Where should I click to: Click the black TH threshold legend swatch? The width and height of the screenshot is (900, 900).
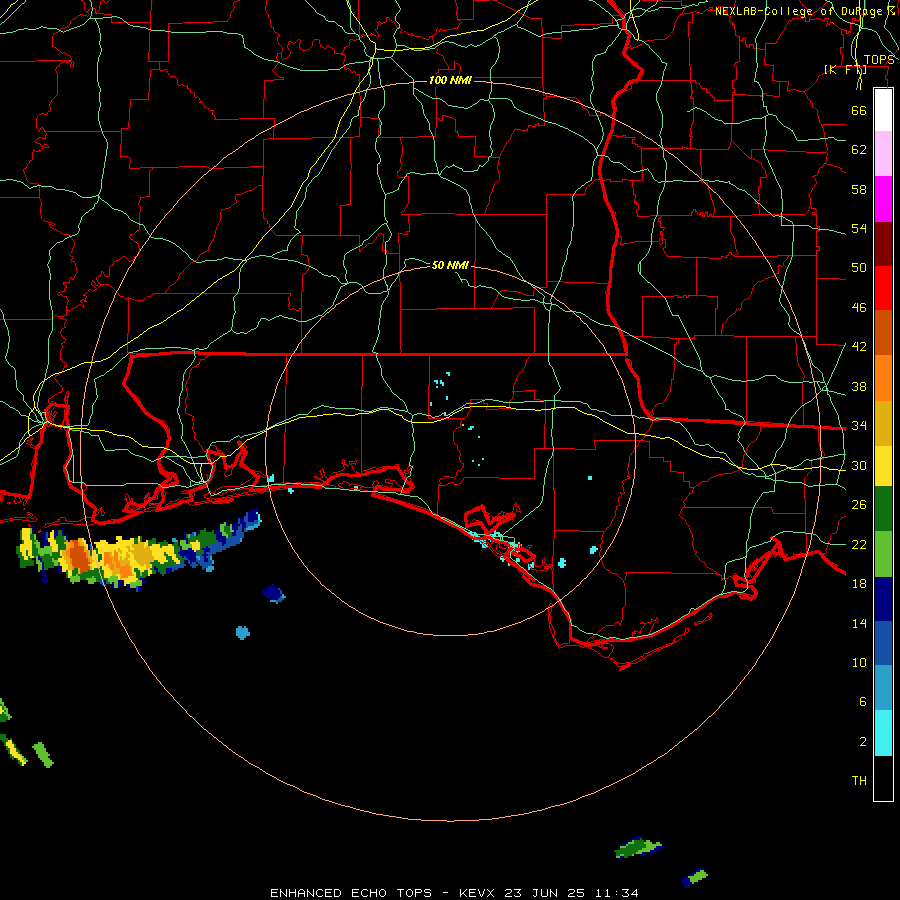(883, 778)
